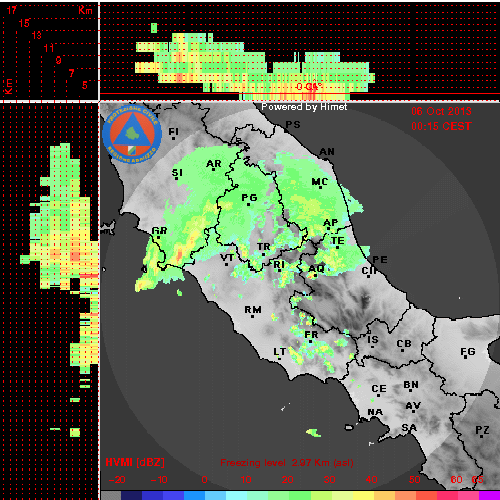This screenshot has height=500, width=500.
Task: Click the "Powered by Himet" text
Action: point(304,107)
